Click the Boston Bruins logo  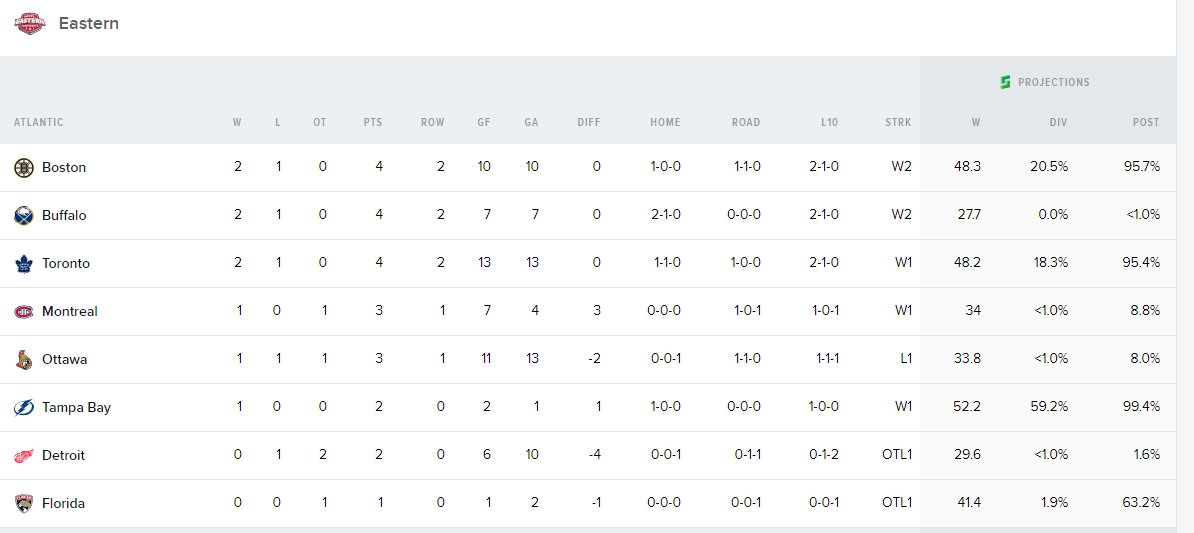pos(24,168)
